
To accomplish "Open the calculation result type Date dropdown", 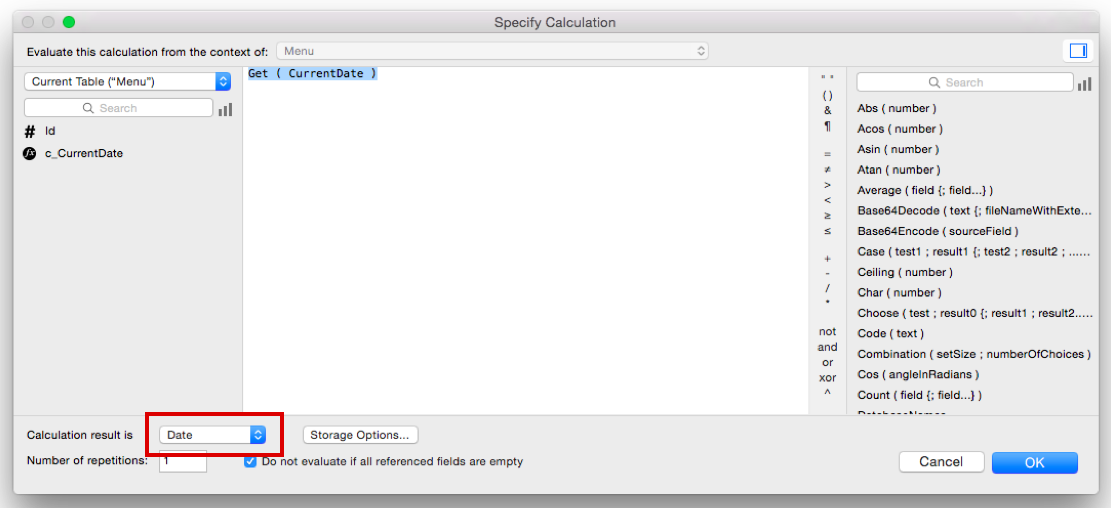I will (213, 435).
